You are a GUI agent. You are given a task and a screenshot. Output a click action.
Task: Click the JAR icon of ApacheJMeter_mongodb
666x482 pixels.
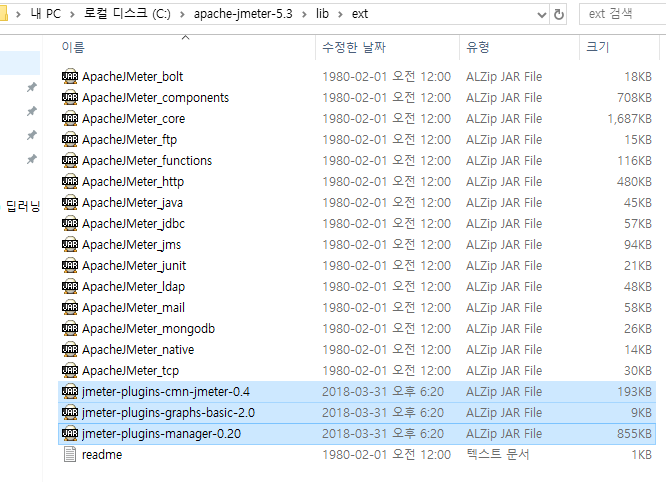pos(70,329)
